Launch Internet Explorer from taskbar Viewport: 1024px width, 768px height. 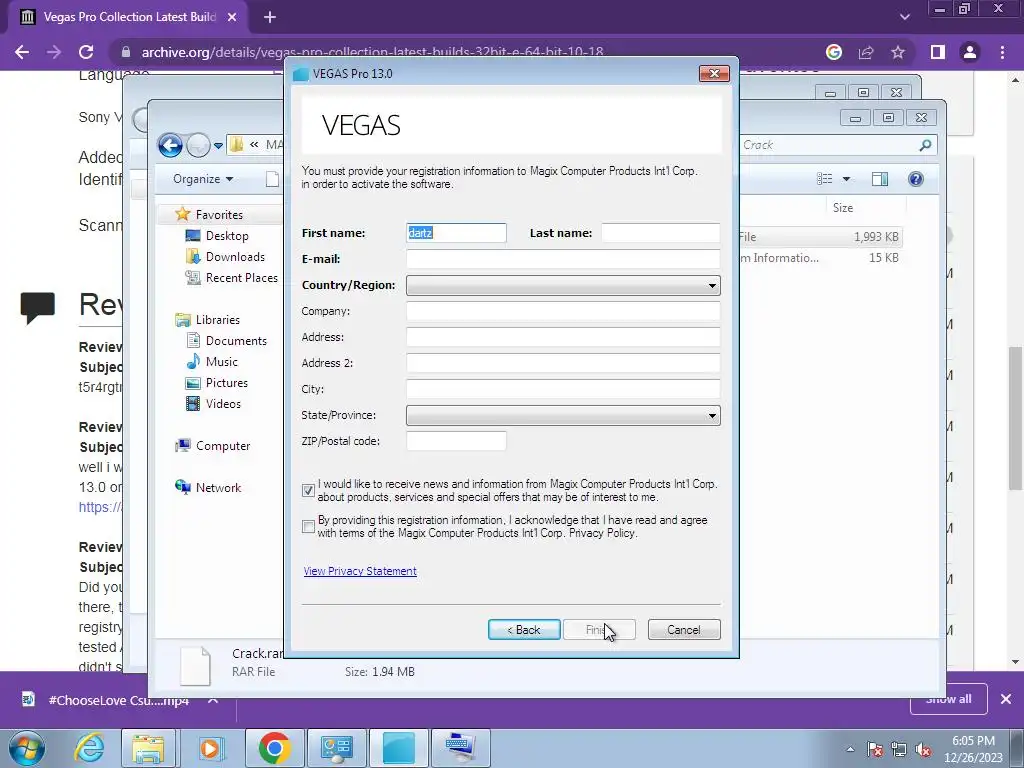point(89,748)
